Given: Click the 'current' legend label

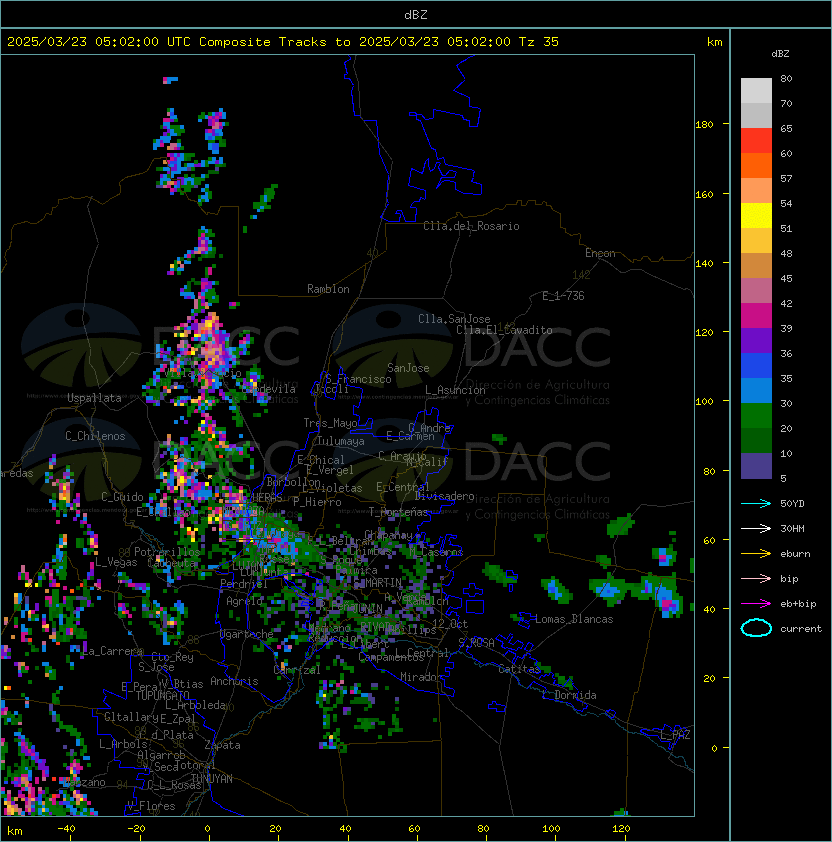Looking at the screenshot, I should (x=801, y=629).
